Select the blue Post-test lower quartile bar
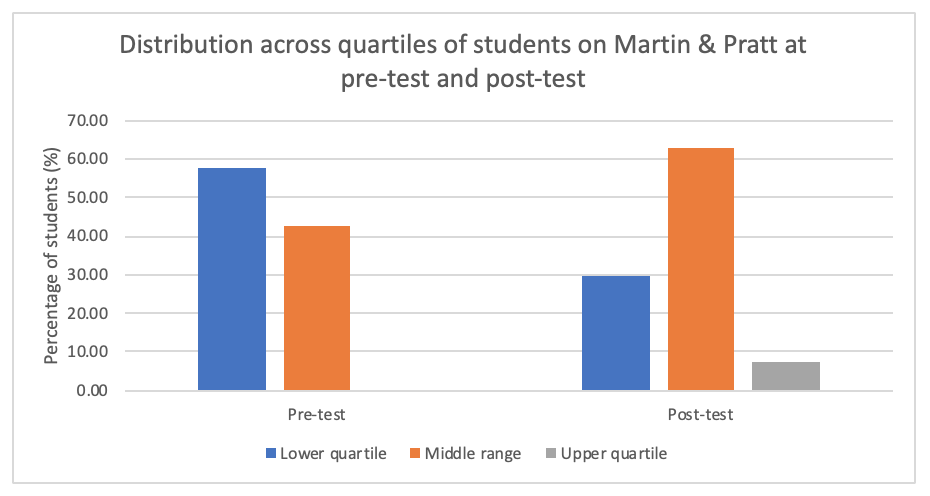 616,333
